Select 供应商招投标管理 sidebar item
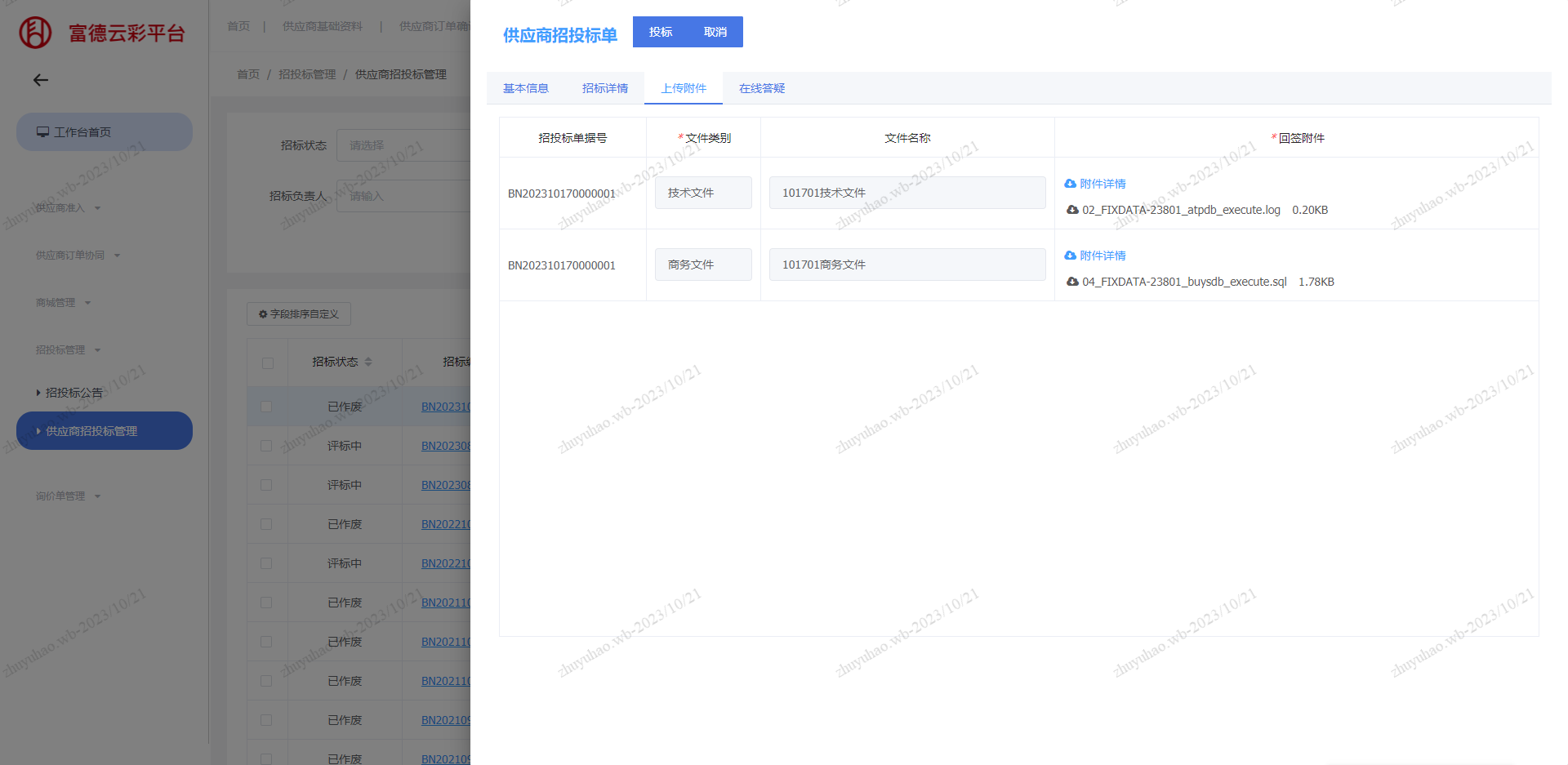Viewport: 1568px width, 765px height. 105,431
